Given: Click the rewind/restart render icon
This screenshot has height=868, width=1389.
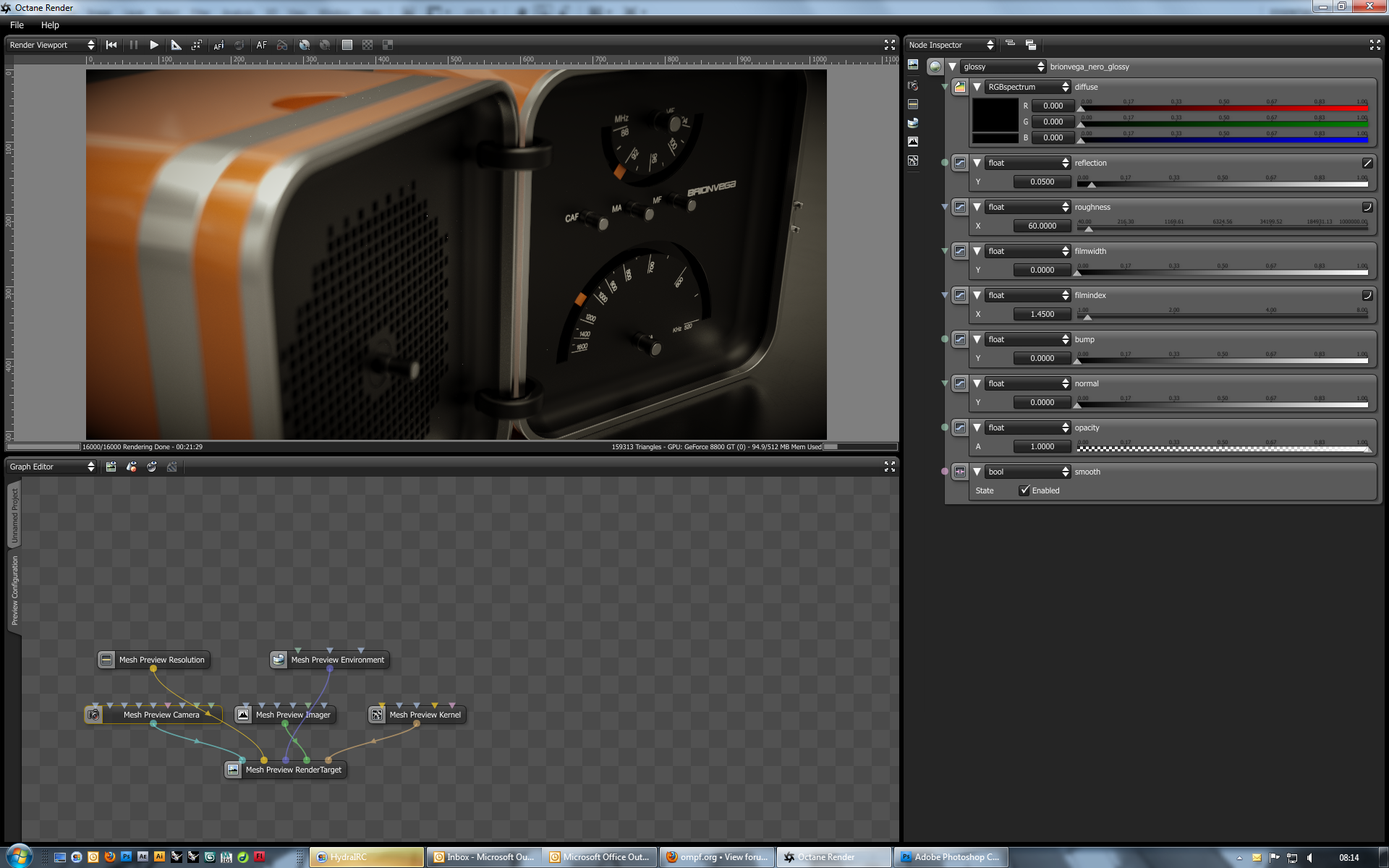Looking at the screenshot, I should pyautogui.click(x=111, y=45).
